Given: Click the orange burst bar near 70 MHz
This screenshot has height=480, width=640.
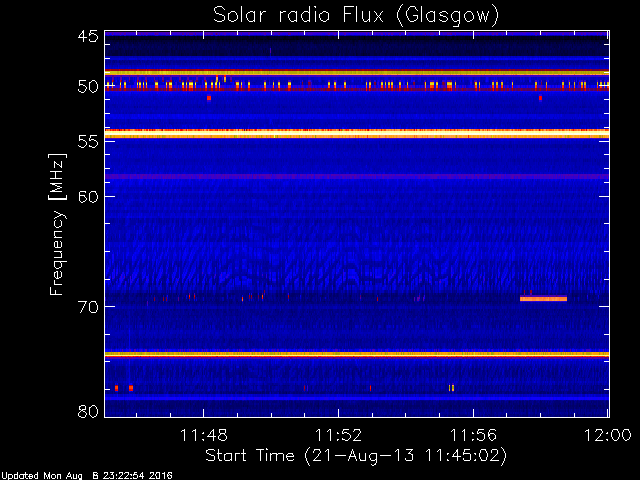Looking at the screenshot, I should [x=543, y=299].
